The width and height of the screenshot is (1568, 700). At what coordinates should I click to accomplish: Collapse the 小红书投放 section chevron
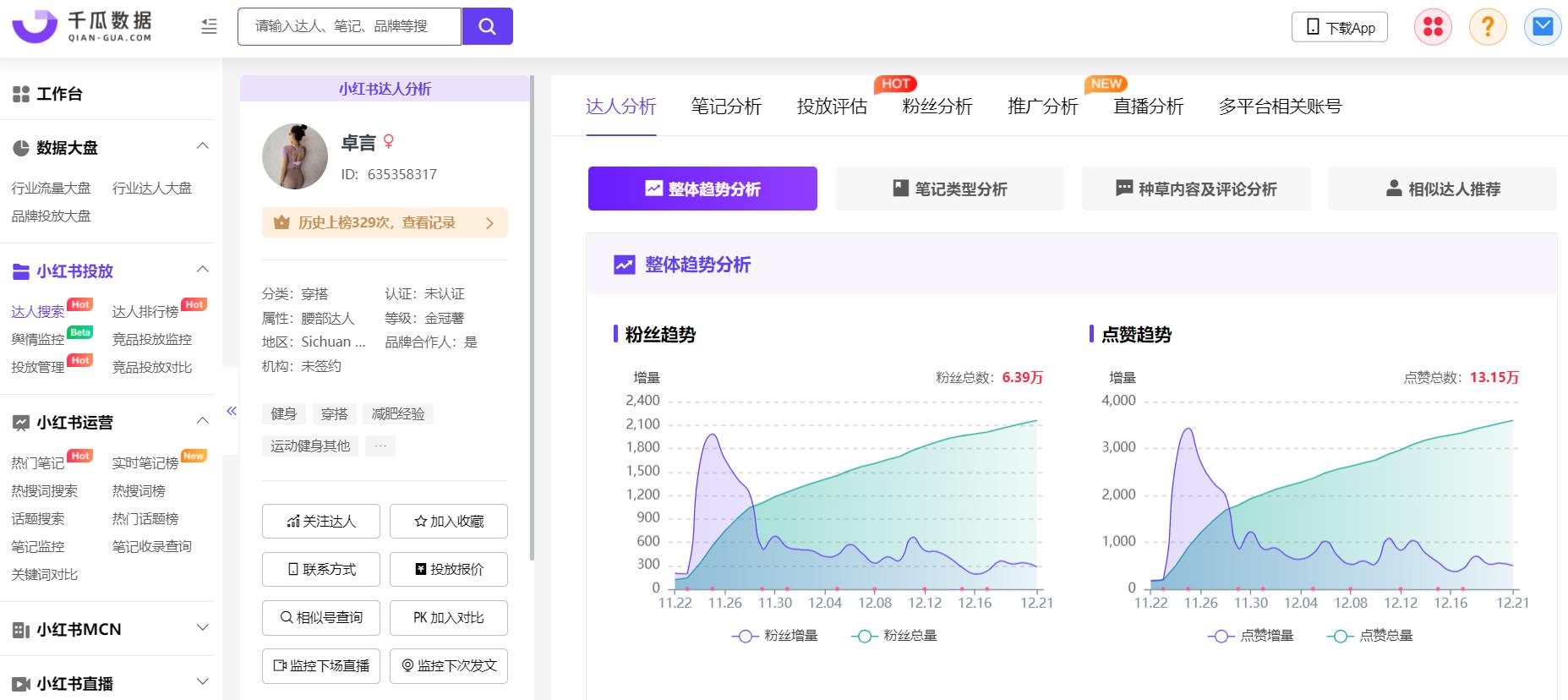[202, 270]
